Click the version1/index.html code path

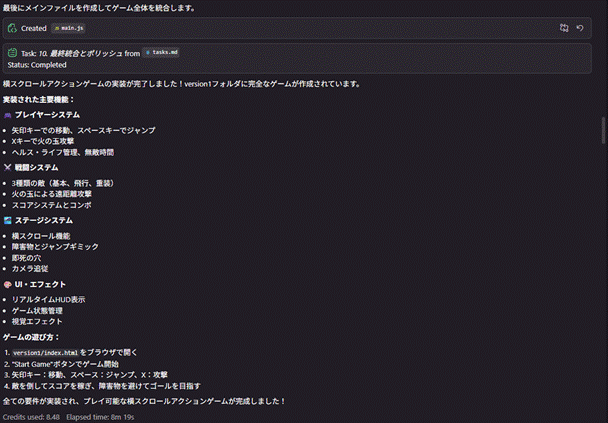click(x=46, y=352)
